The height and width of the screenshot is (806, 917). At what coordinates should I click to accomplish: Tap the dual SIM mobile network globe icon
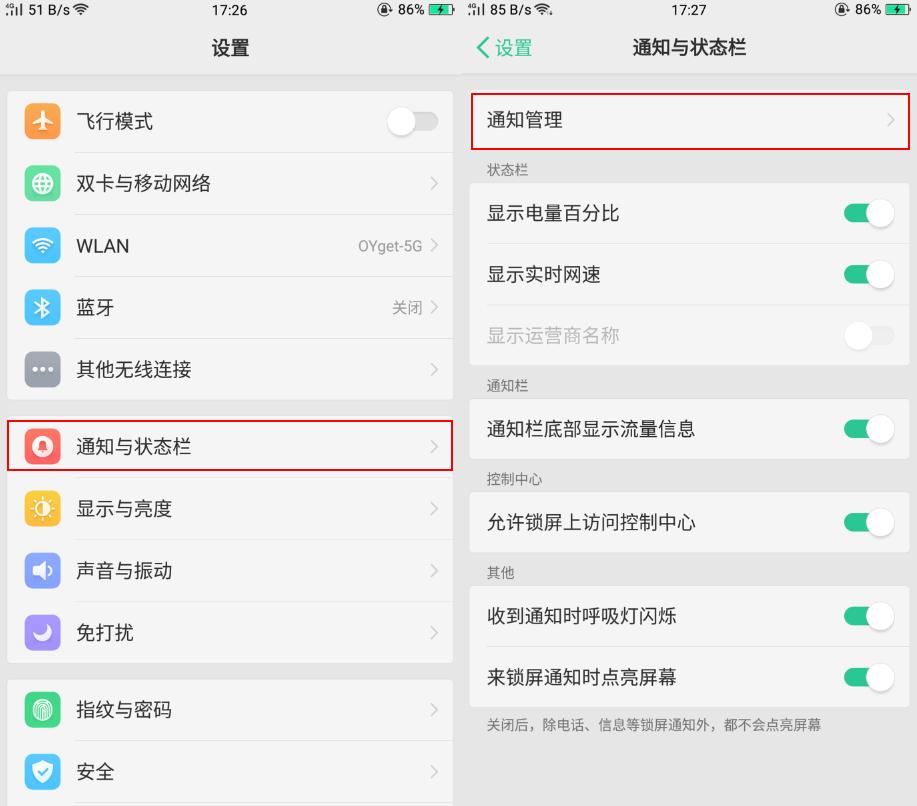[x=42, y=184]
